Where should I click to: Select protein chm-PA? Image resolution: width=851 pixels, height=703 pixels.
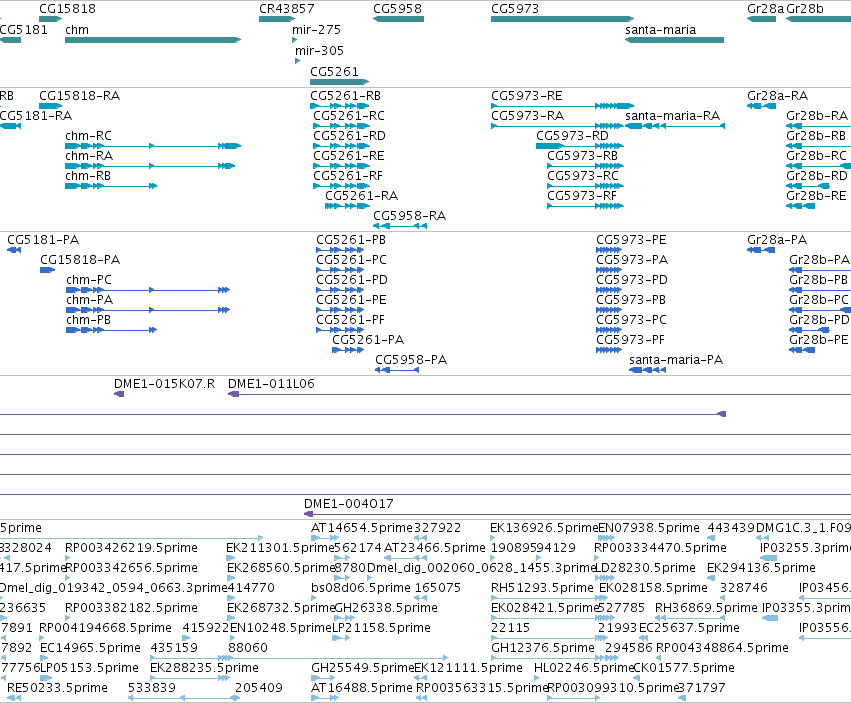pos(148,310)
